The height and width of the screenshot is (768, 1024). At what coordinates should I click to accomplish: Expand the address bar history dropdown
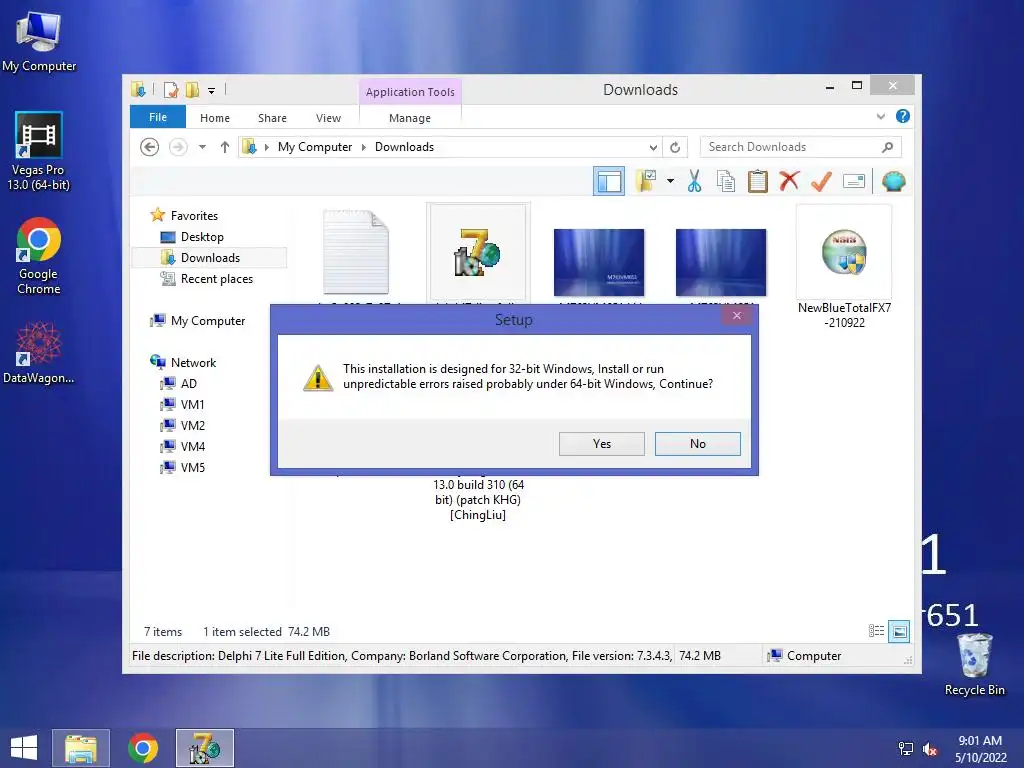click(x=652, y=148)
